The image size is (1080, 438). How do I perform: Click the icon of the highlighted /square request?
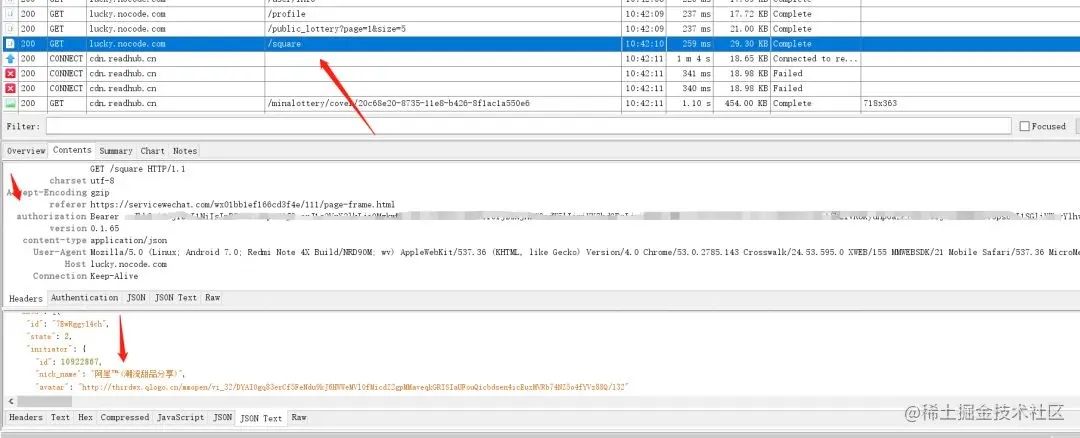click(x=10, y=43)
